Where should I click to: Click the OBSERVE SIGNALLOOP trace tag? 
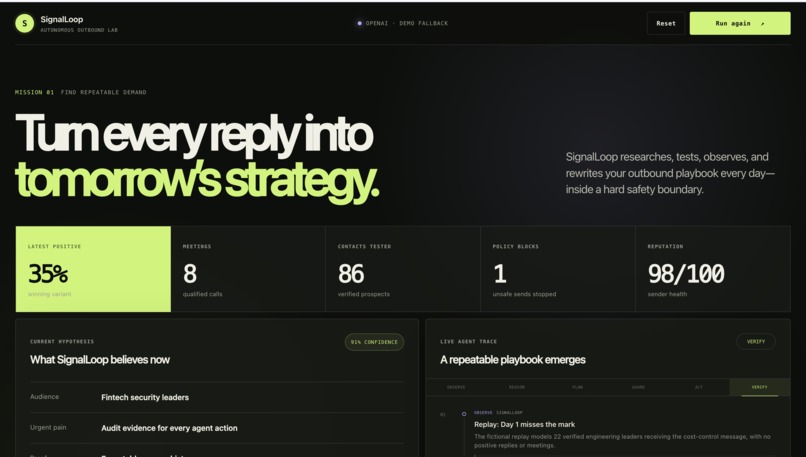point(498,413)
